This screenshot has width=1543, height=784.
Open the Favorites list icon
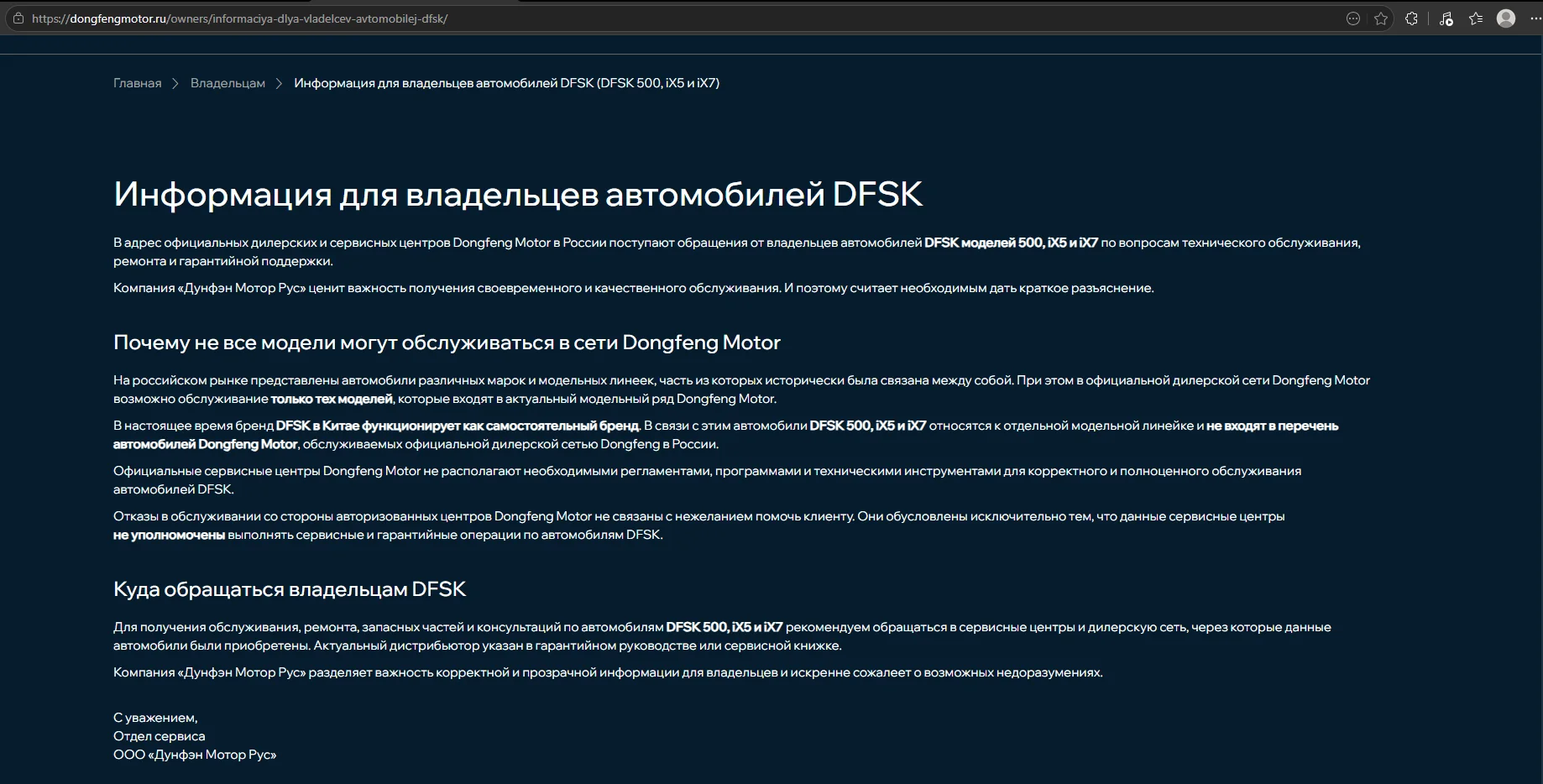point(1476,18)
